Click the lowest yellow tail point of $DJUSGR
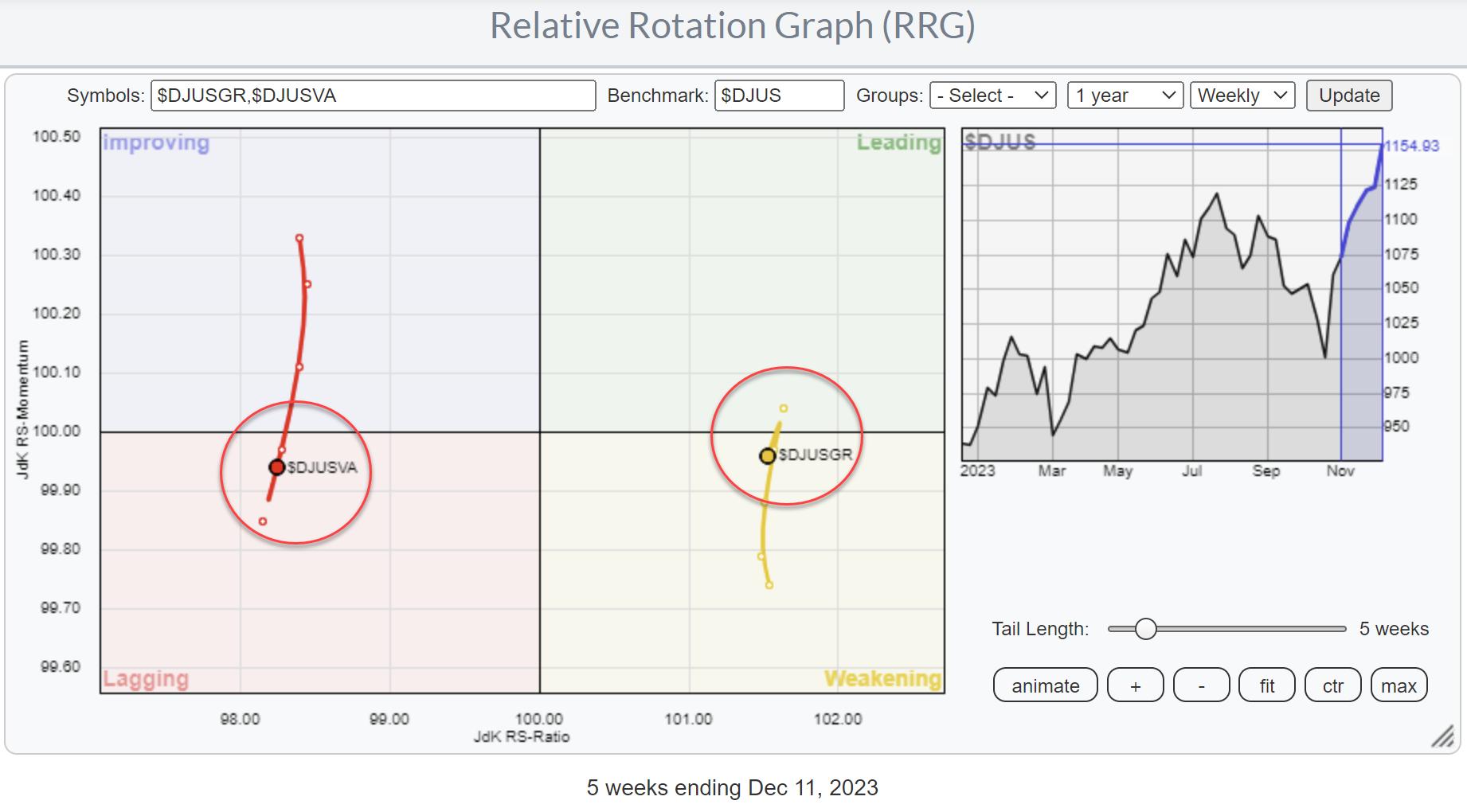The width and height of the screenshot is (1467, 812). click(769, 585)
